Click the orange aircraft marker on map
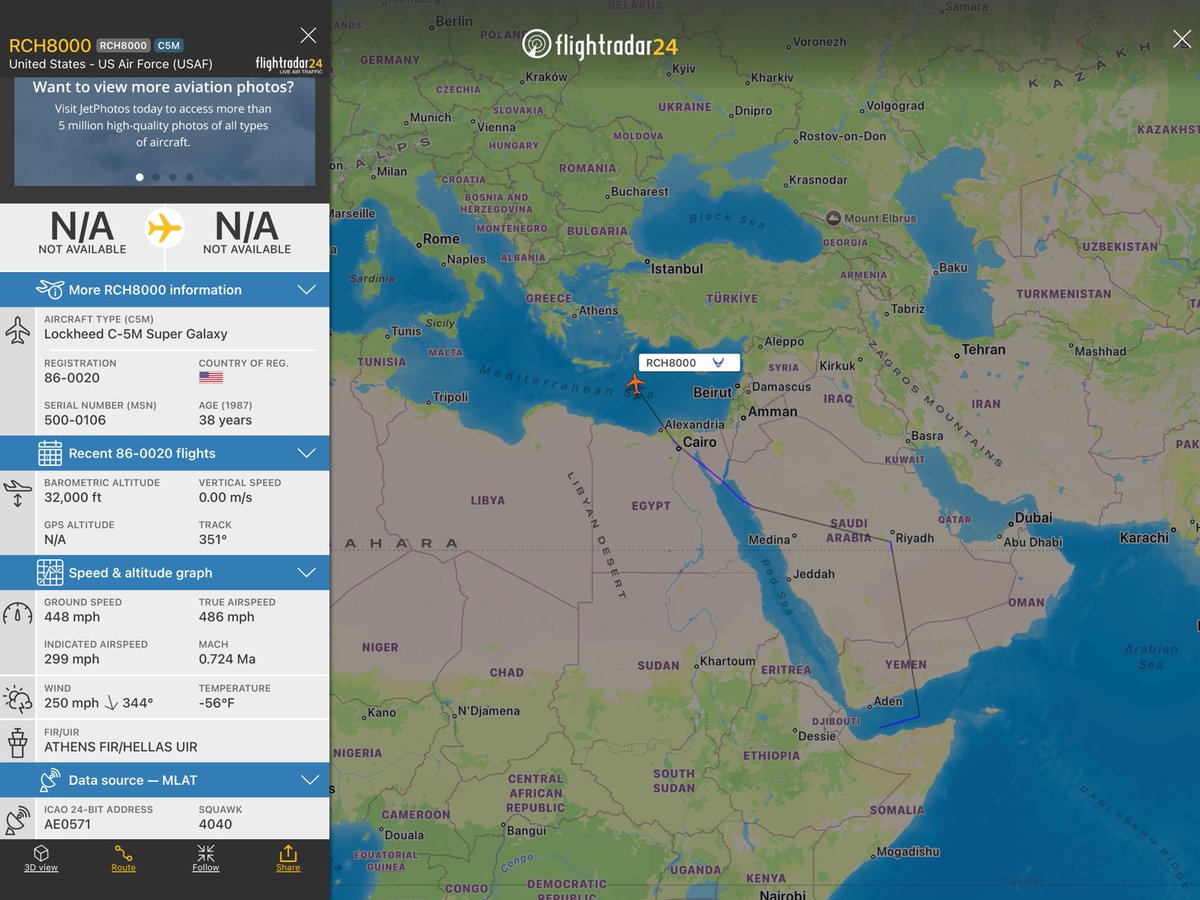 click(635, 383)
